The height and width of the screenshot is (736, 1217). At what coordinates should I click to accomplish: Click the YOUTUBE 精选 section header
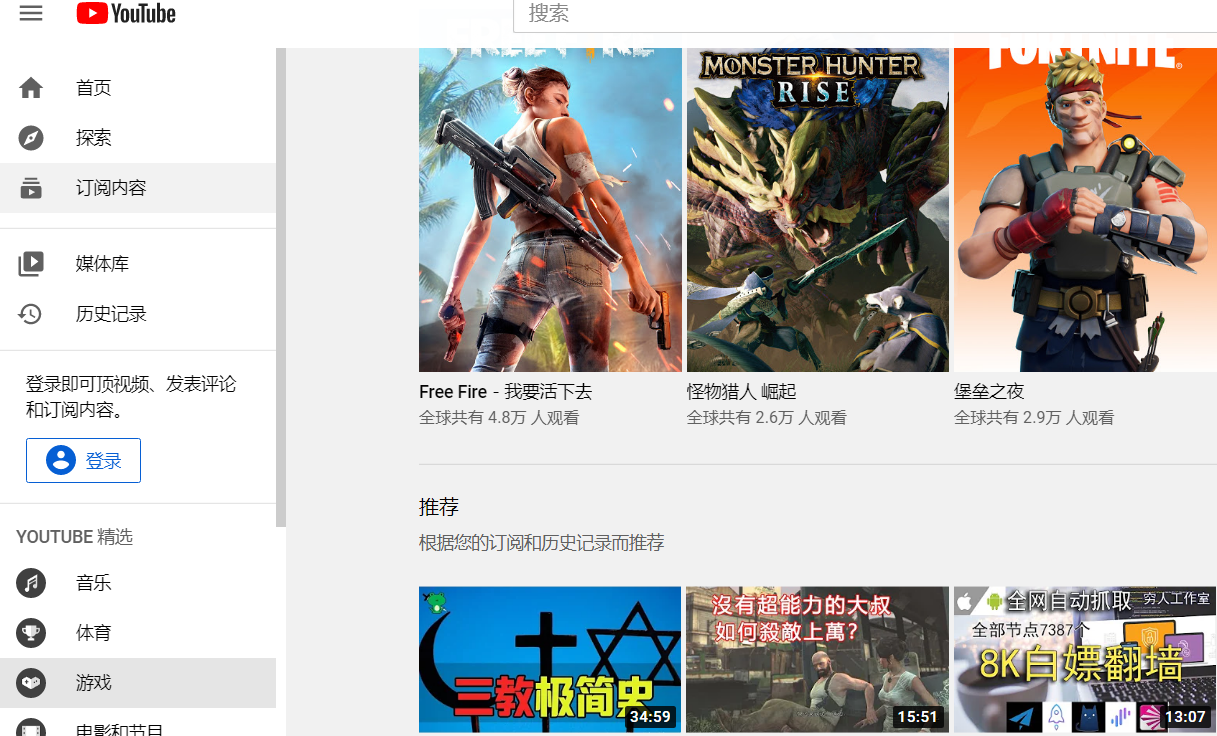(x=75, y=537)
